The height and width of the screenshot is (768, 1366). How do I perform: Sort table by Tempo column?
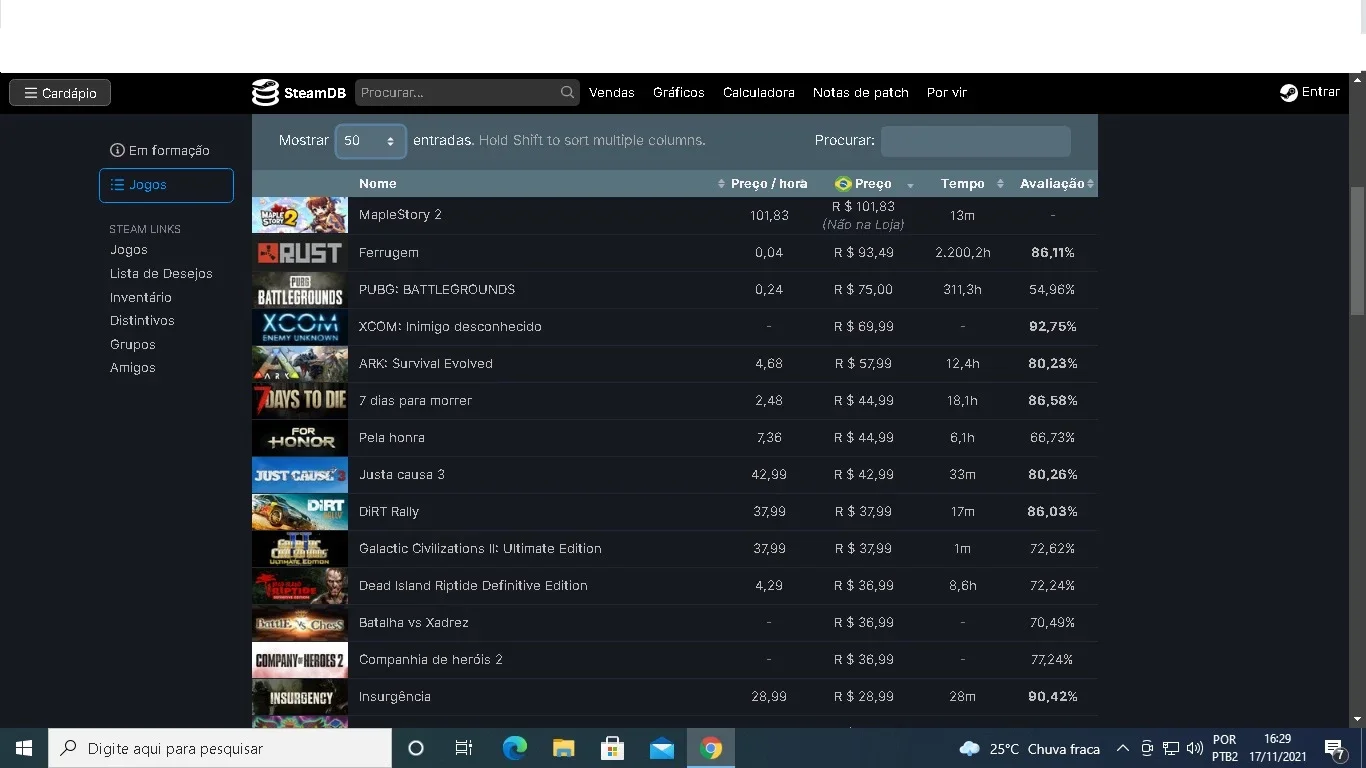(x=970, y=184)
